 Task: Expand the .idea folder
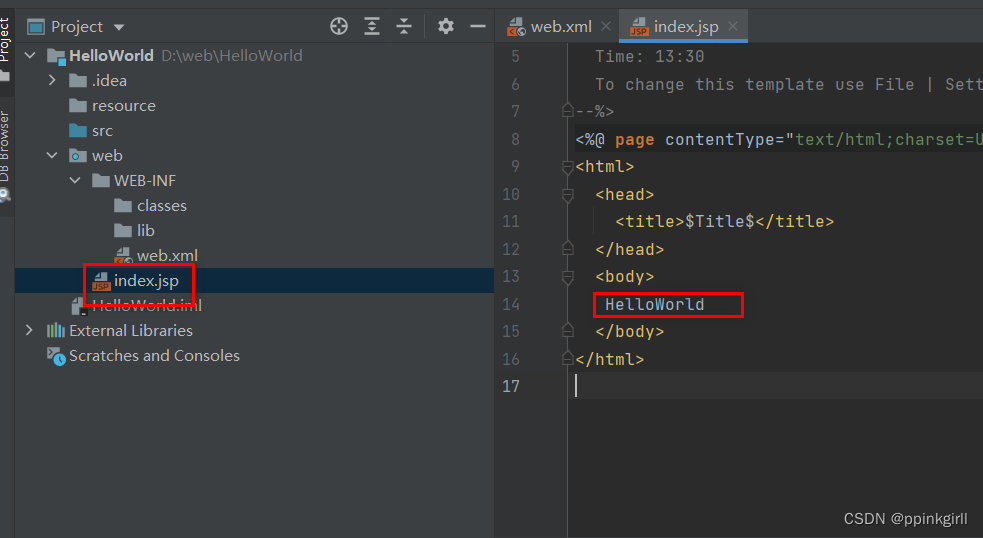pyautogui.click(x=52, y=80)
